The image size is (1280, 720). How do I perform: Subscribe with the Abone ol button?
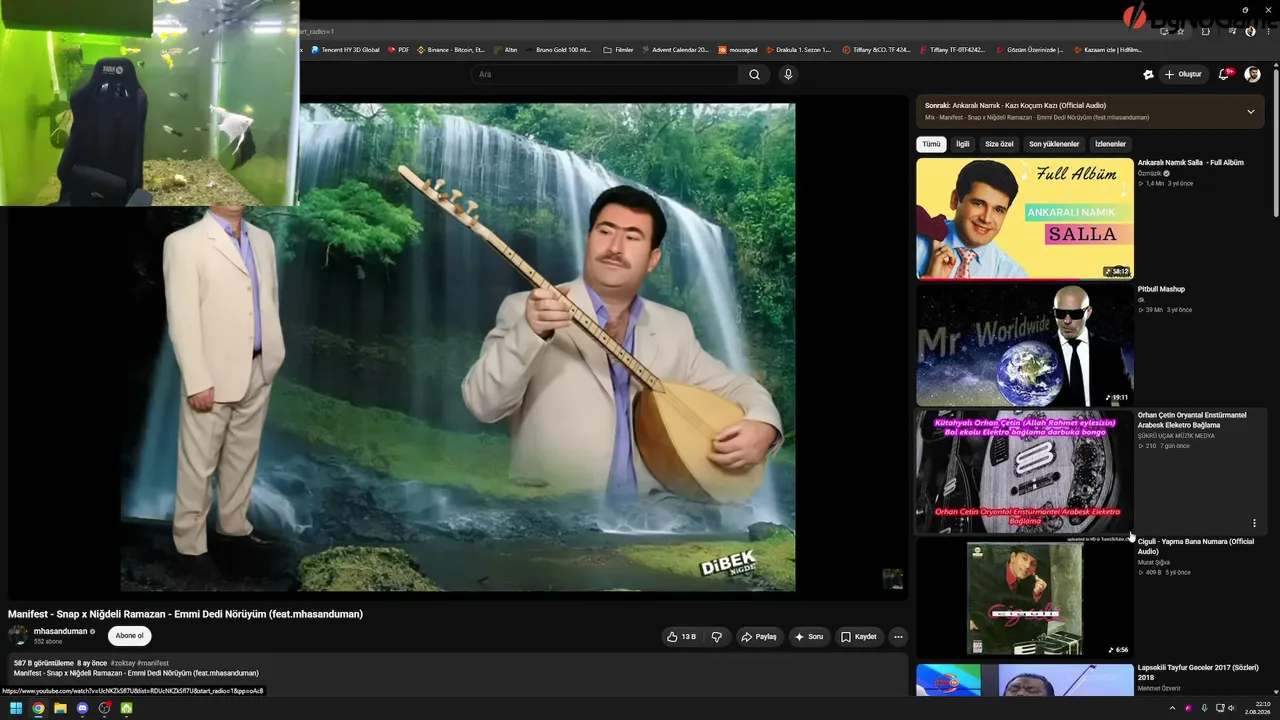pos(129,636)
